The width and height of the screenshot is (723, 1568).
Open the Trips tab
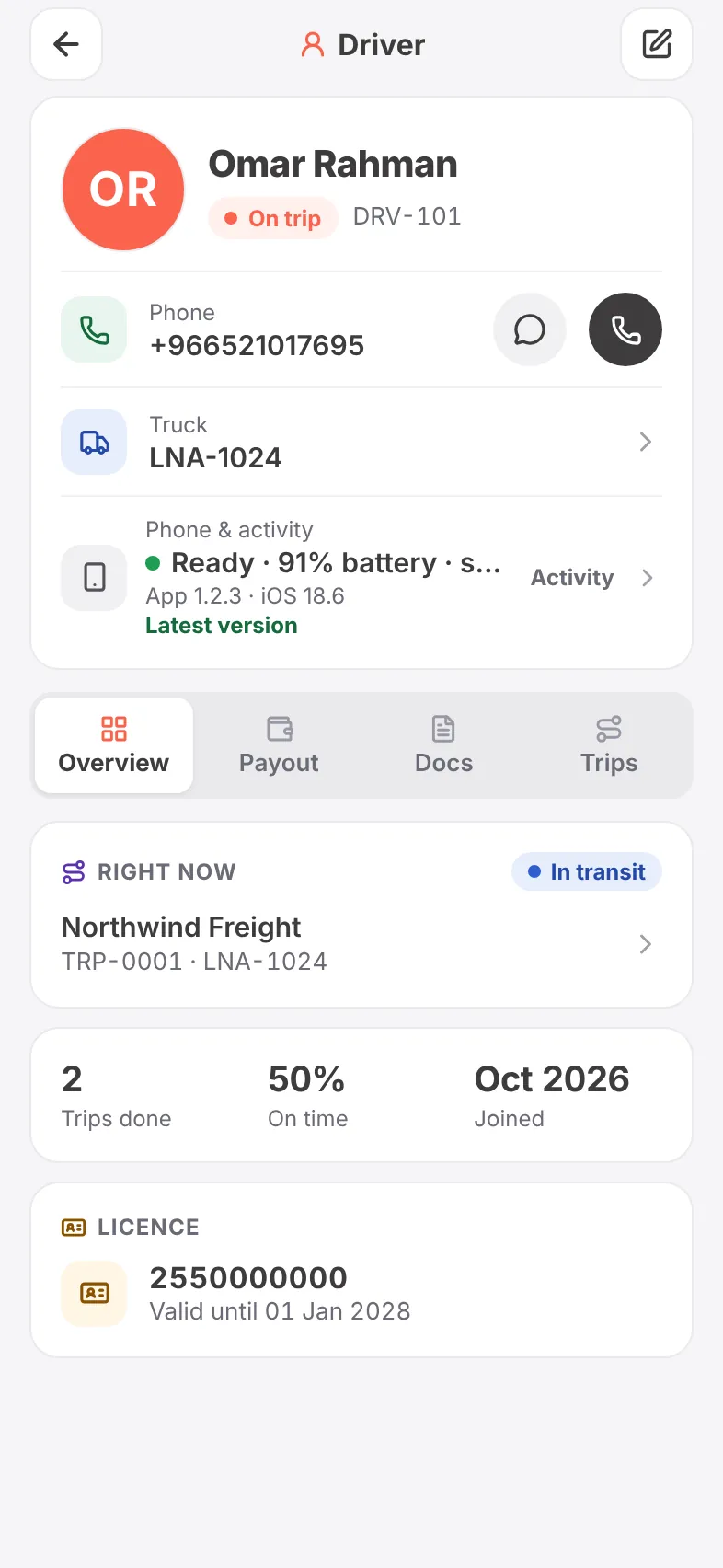point(609,745)
